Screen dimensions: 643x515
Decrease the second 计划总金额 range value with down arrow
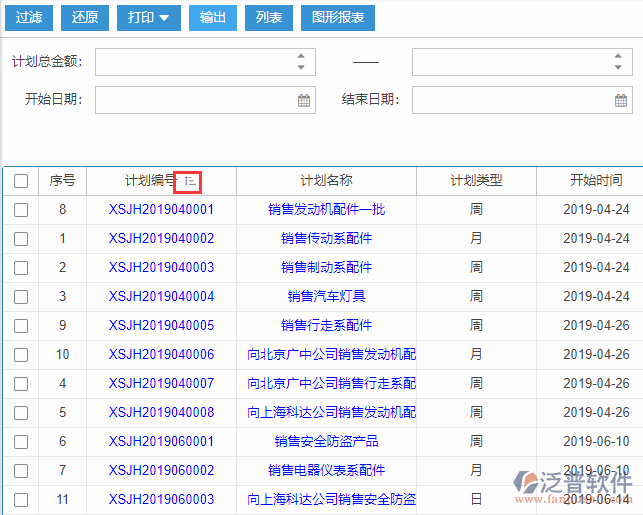(618, 68)
